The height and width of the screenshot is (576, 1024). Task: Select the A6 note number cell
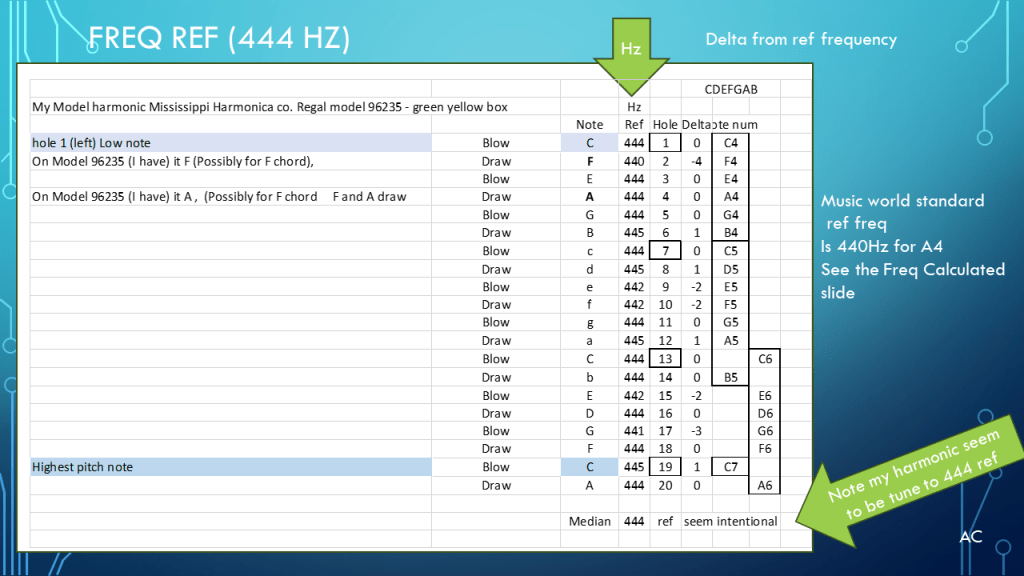point(765,485)
